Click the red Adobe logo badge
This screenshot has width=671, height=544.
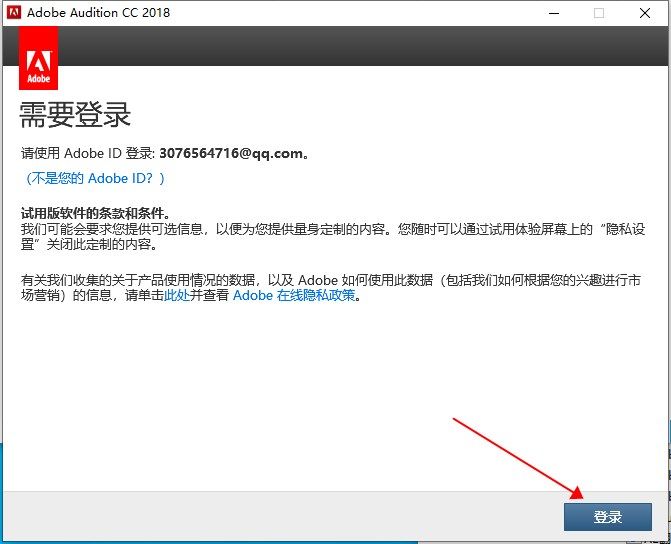[39, 58]
